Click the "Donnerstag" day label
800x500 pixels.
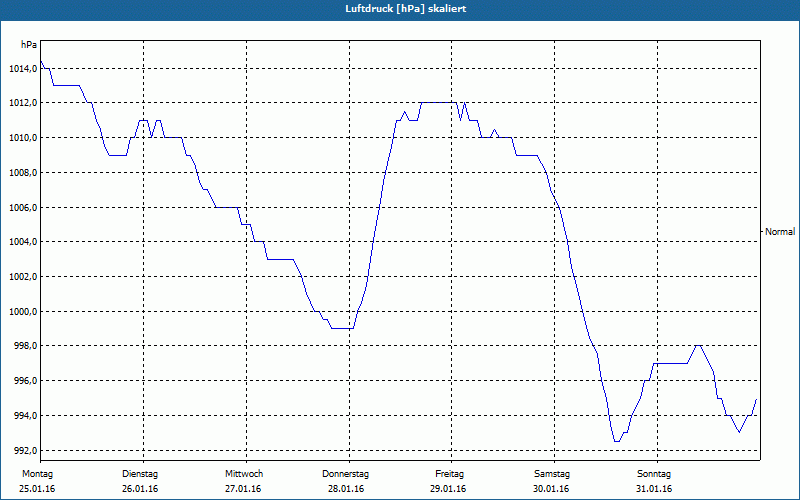click(345, 474)
